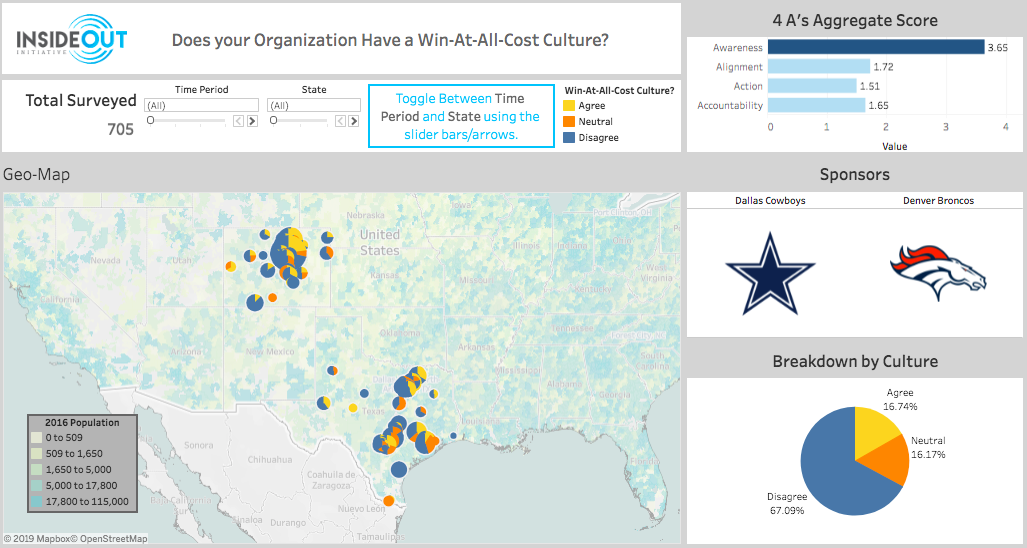The height and width of the screenshot is (548, 1027).
Task: Click the State slider handle
Action: click(273, 120)
